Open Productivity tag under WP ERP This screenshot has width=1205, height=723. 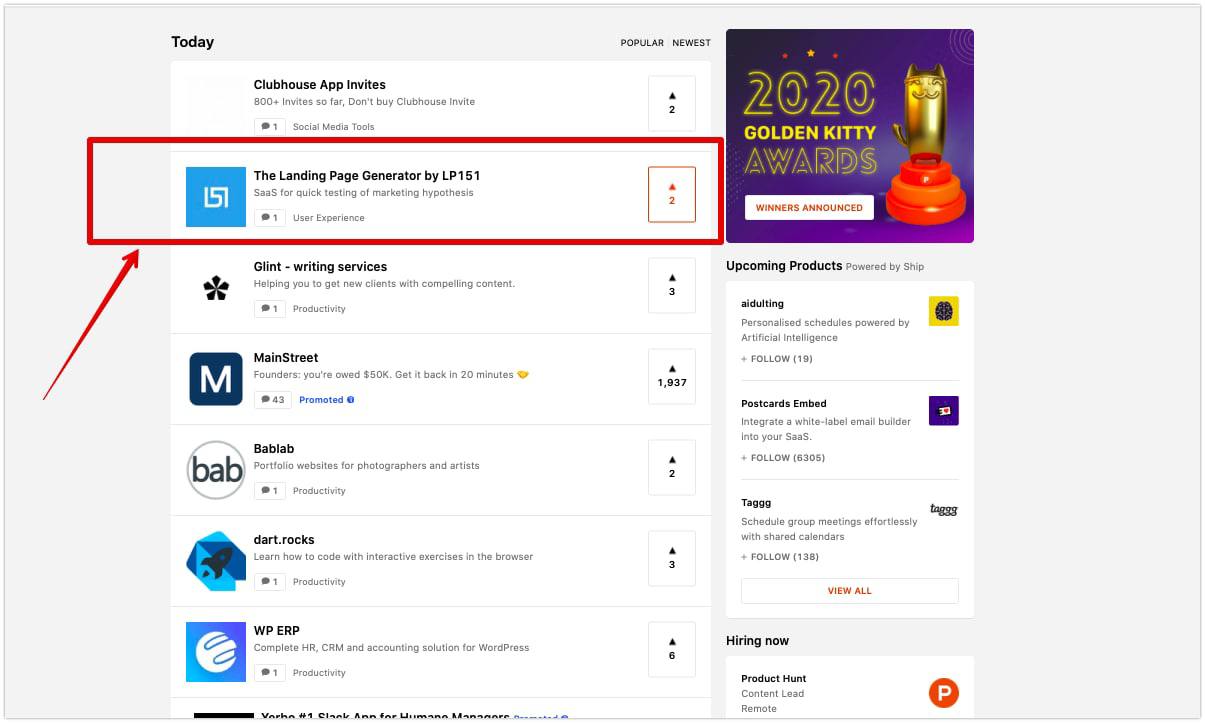(x=319, y=673)
